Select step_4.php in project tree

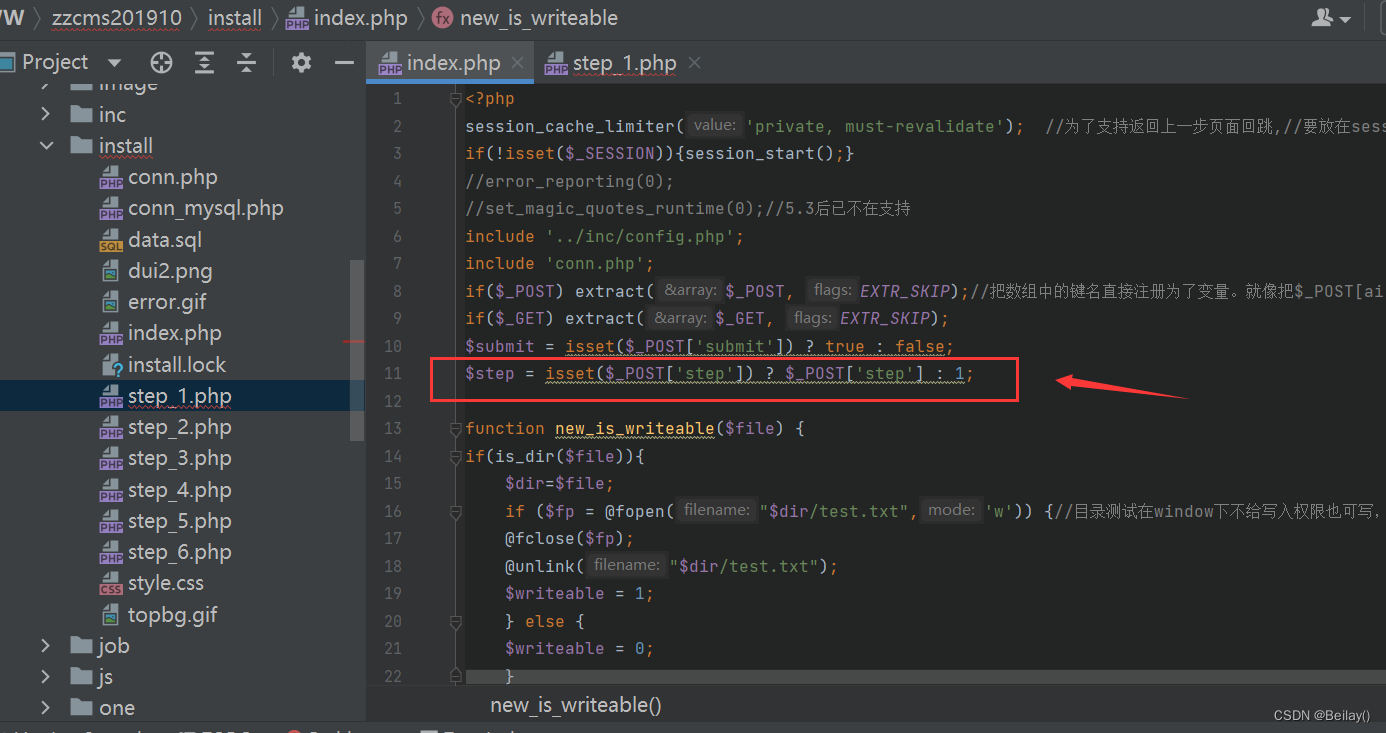coord(179,490)
